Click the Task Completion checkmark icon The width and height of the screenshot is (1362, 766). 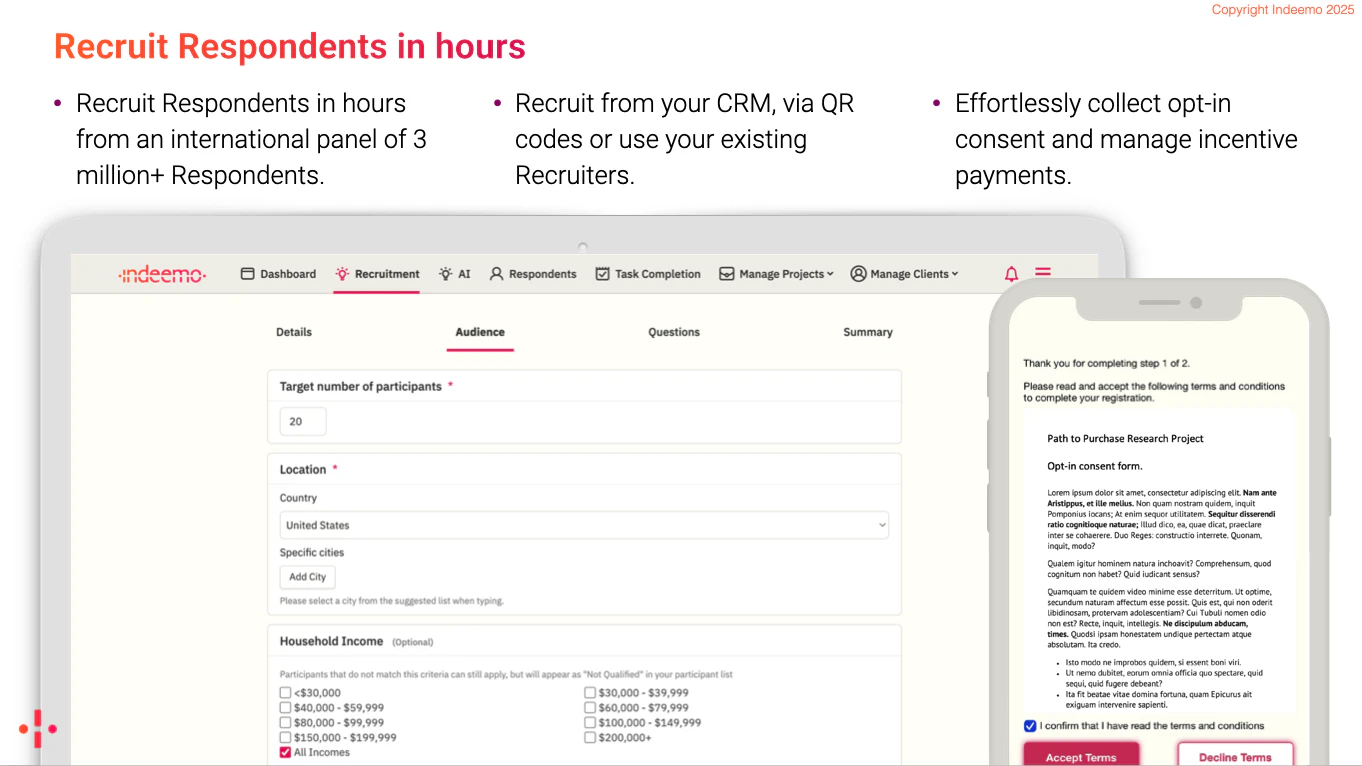pyautogui.click(x=602, y=273)
